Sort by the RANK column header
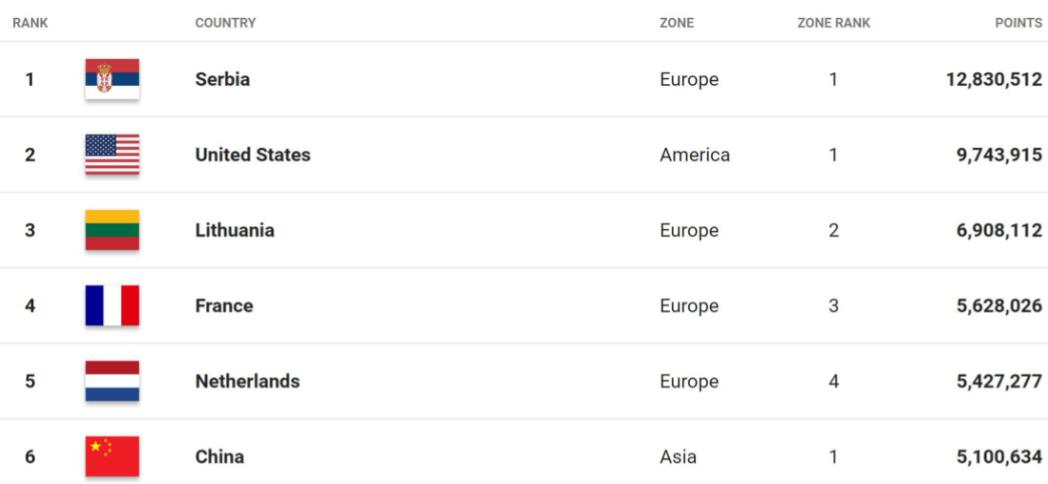 [x=30, y=23]
